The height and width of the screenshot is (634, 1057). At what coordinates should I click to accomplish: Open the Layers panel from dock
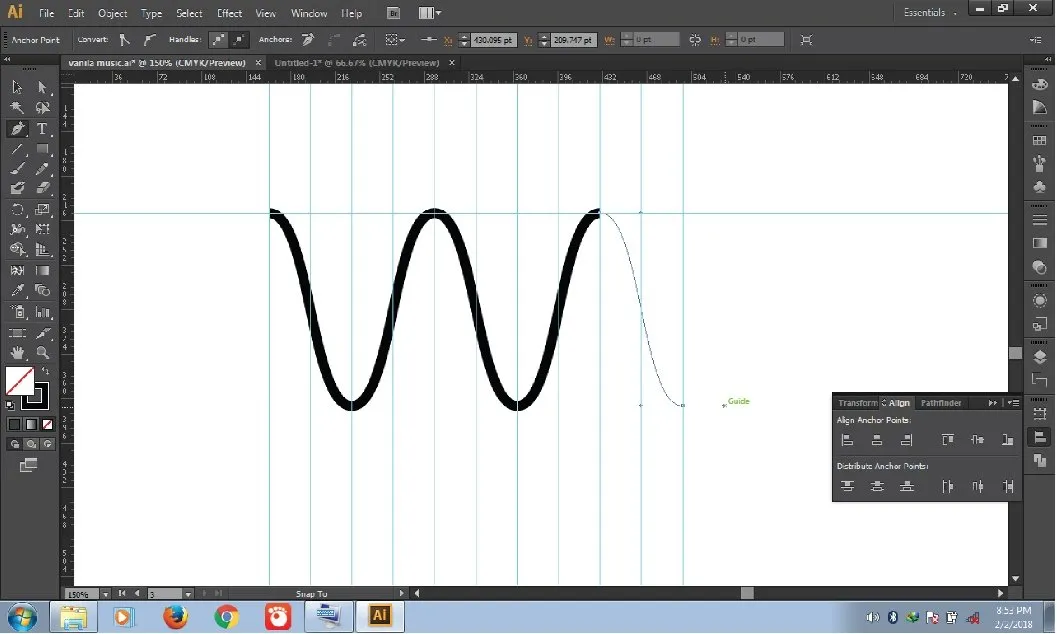click(x=1039, y=357)
